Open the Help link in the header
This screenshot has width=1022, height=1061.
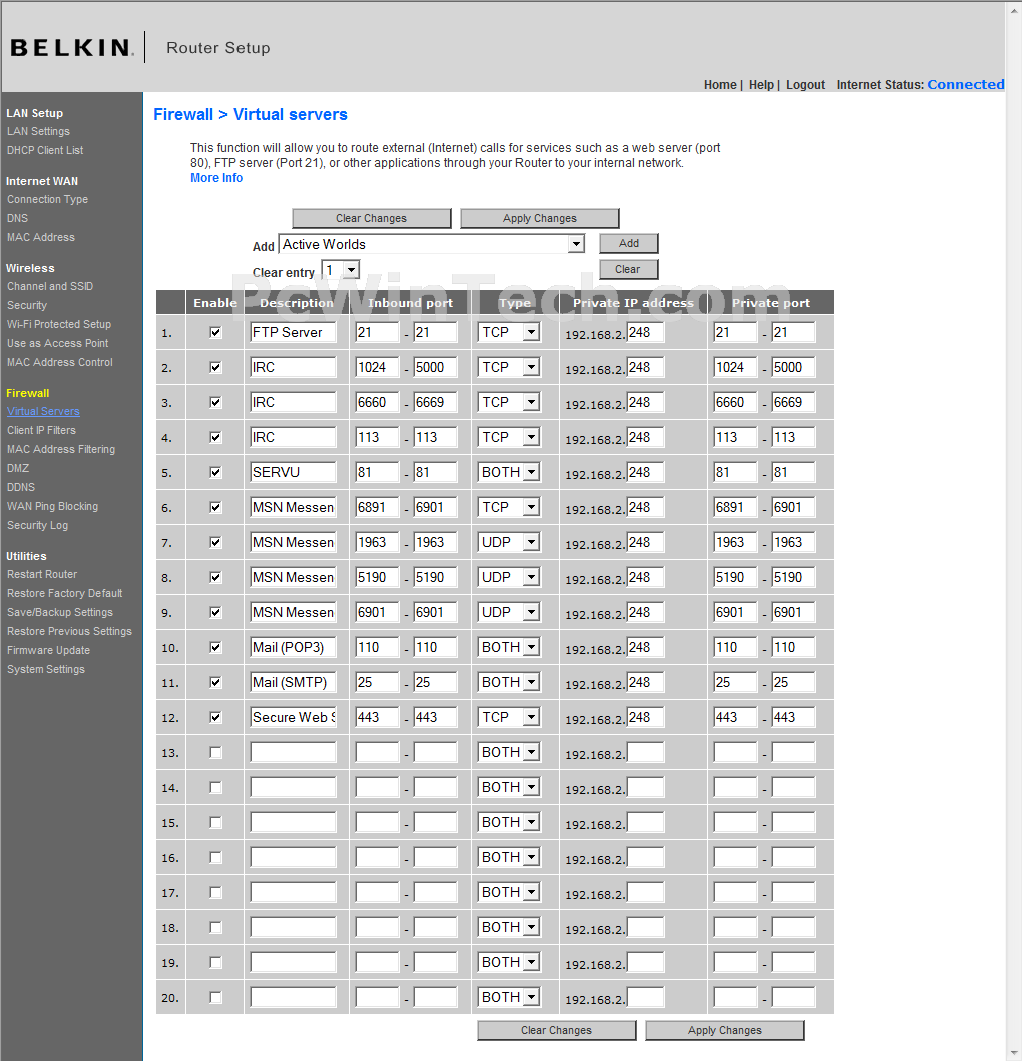coord(761,85)
